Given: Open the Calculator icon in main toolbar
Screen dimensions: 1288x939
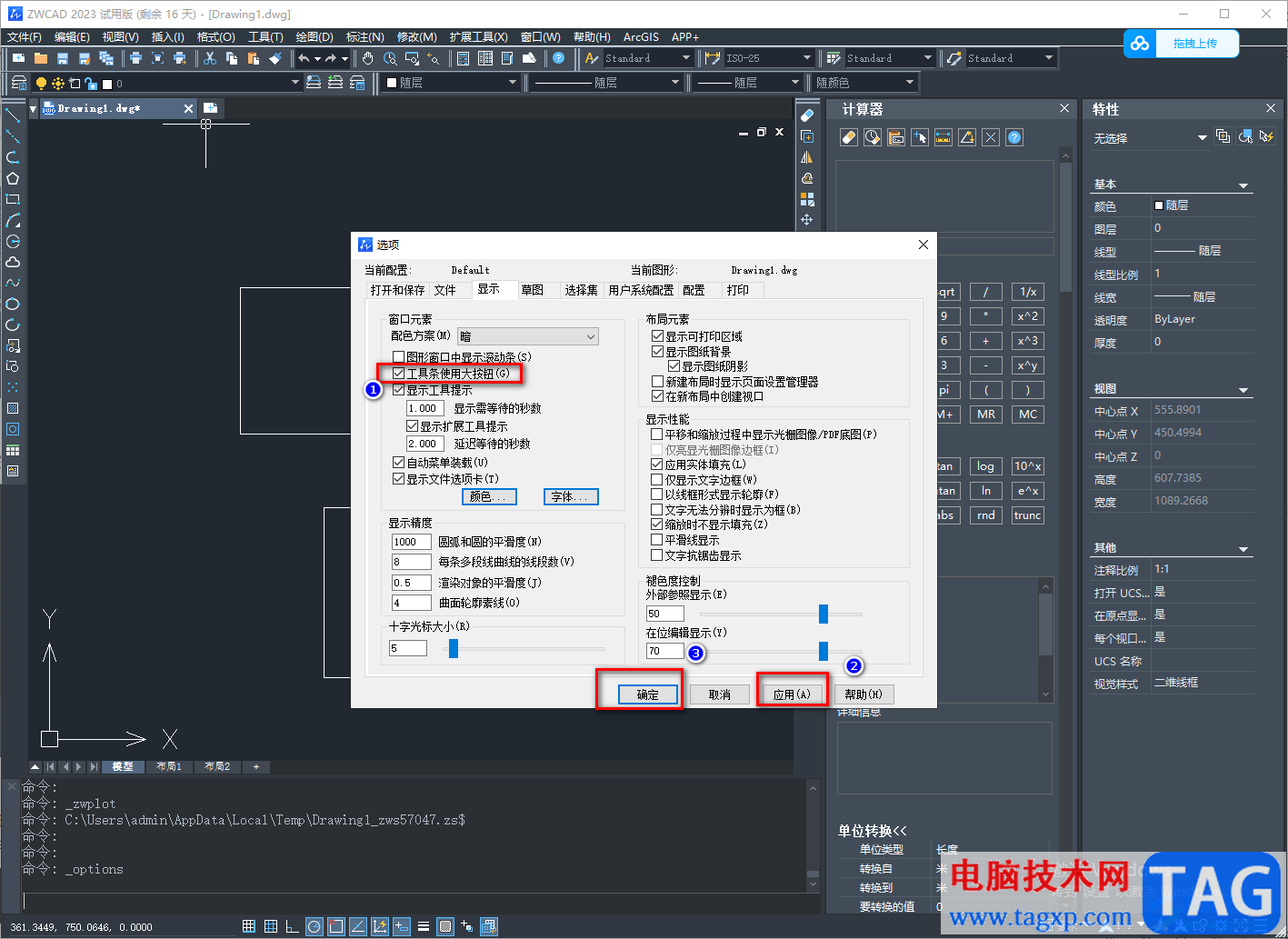Looking at the screenshot, I should coord(464,58).
